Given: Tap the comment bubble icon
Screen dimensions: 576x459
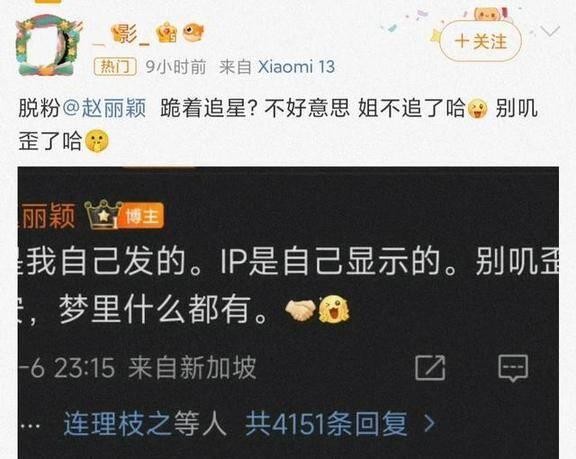Looking at the screenshot, I should click(x=513, y=368).
